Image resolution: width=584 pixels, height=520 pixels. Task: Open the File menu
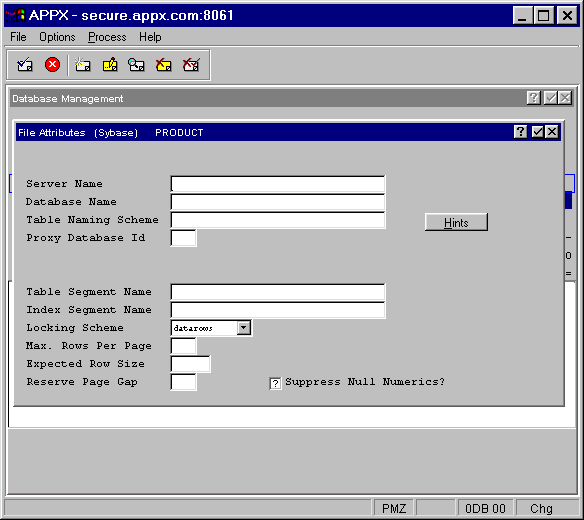click(x=18, y=37)
